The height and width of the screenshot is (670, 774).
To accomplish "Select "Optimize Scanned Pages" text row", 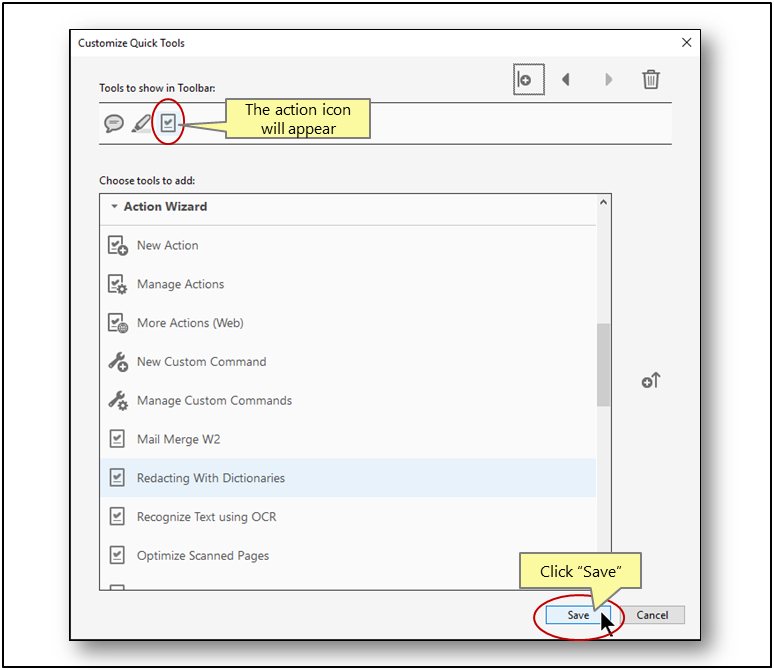I will pyautogui.click(x=348, y=555).
